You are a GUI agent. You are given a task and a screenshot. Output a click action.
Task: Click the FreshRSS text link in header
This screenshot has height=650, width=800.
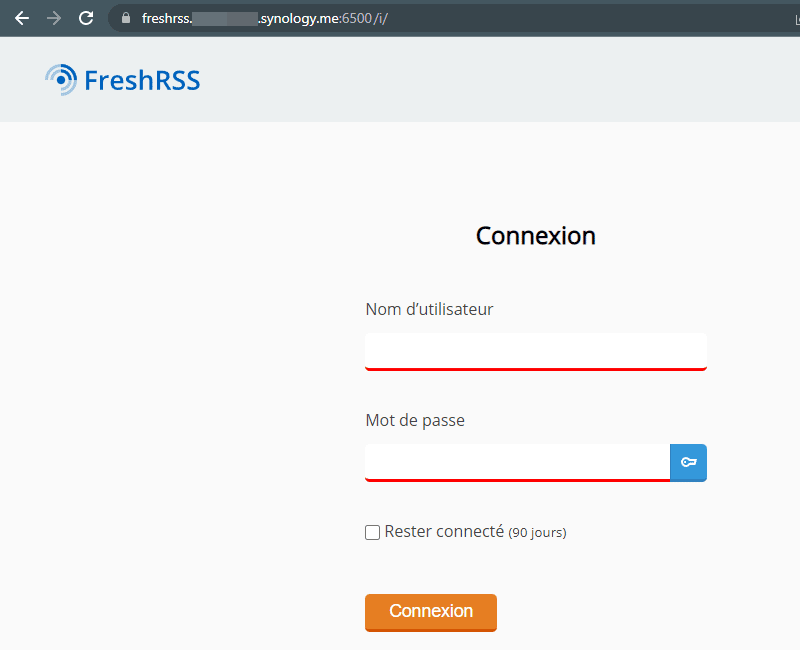(x=143, y=80)
